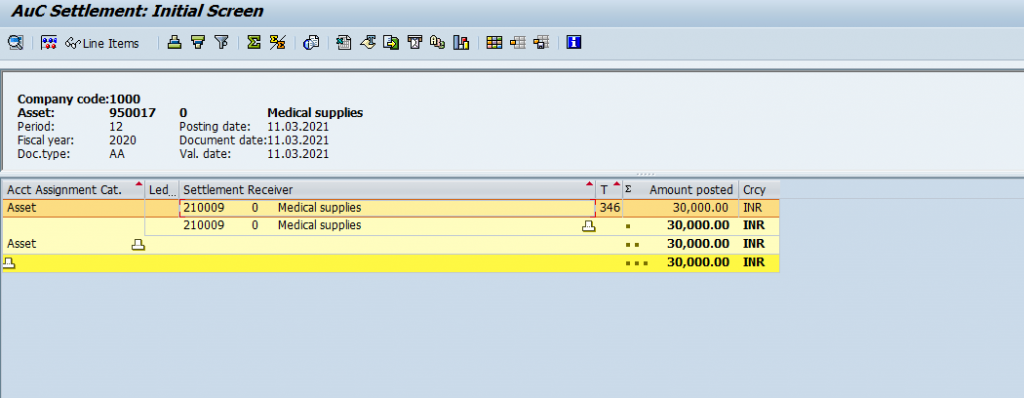Click the blue information icon
Screen dimensions: 1024x398
point(574,43)
